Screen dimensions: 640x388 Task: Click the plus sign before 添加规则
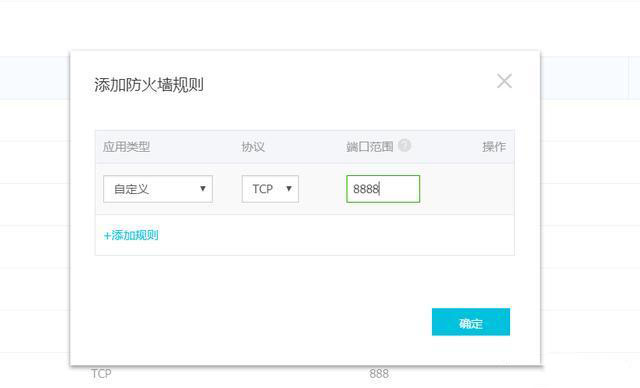point(107,235)
